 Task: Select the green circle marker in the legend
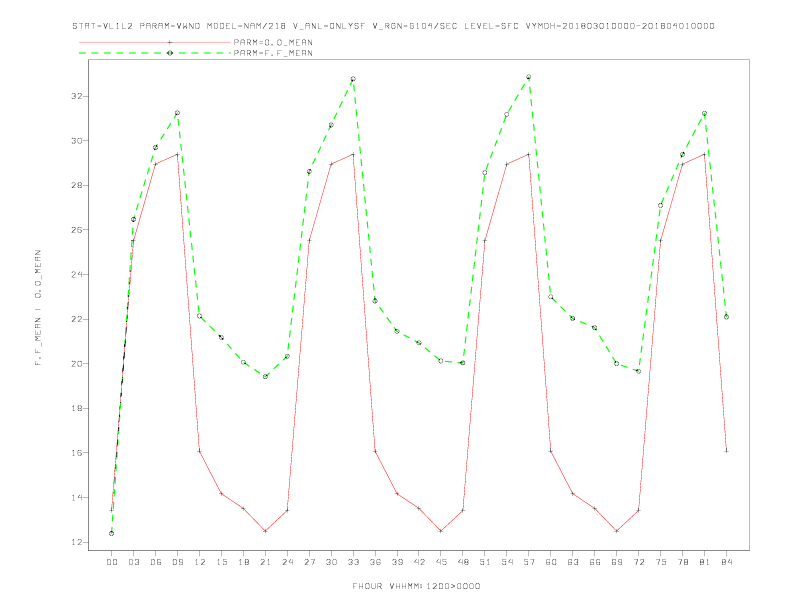coord(170,53)
